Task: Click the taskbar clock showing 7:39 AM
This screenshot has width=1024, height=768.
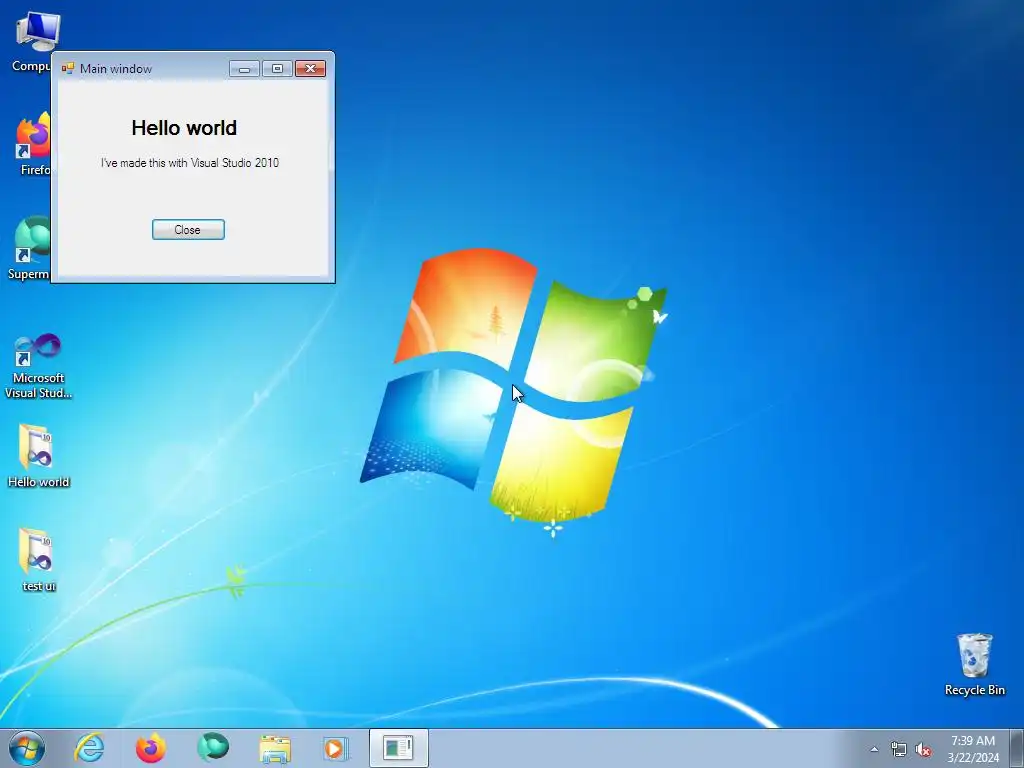Action: tap(973, 749)
